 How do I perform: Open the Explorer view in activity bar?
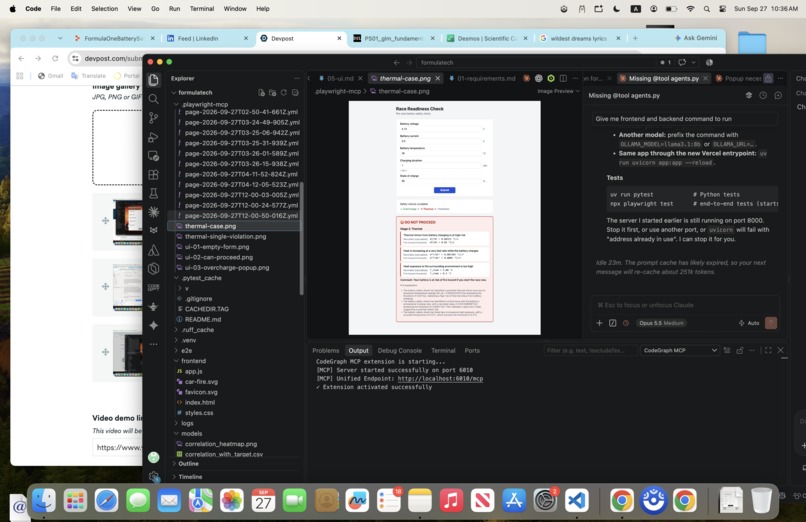tap(153, 80)
